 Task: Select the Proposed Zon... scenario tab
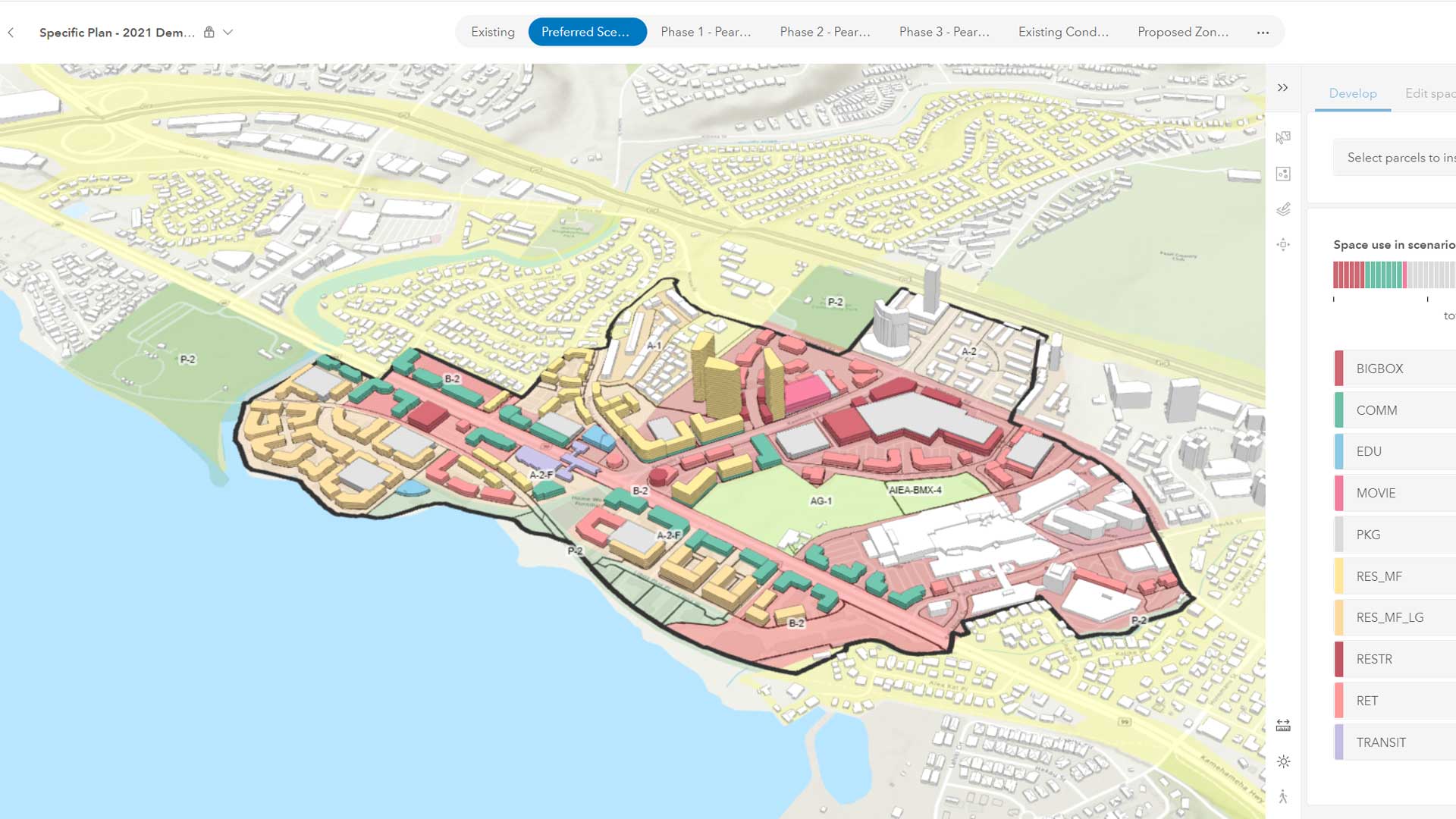[x=1182, y=32]
